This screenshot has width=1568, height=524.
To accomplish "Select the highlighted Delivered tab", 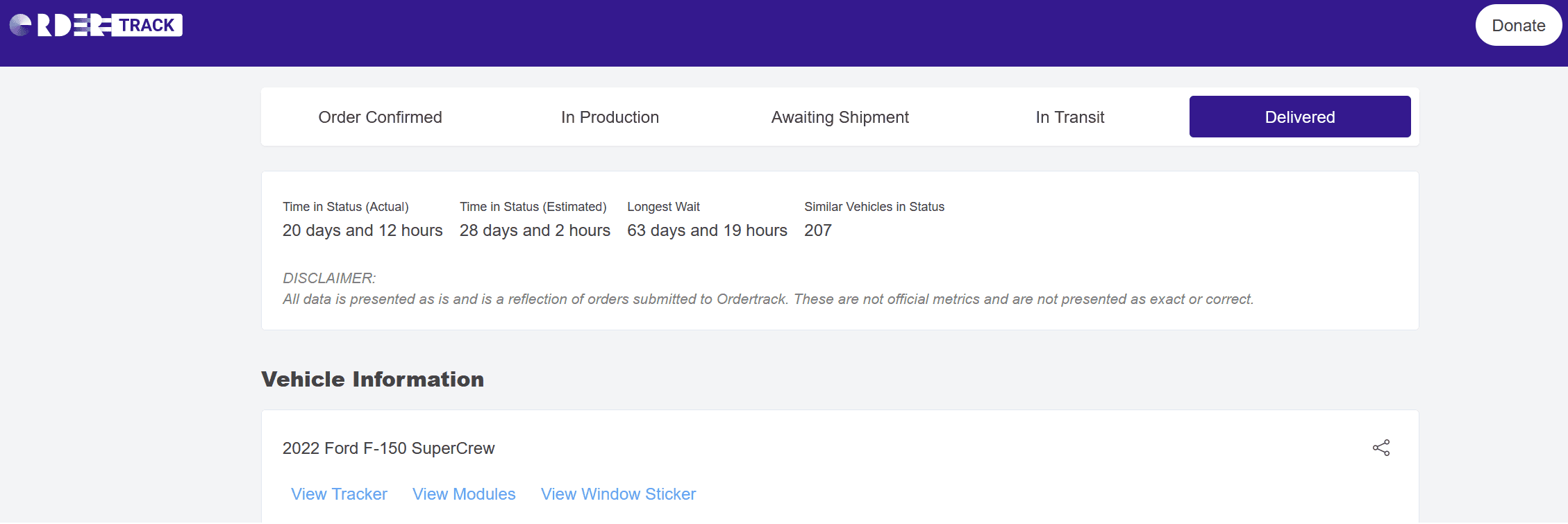I will (1299, 117).
